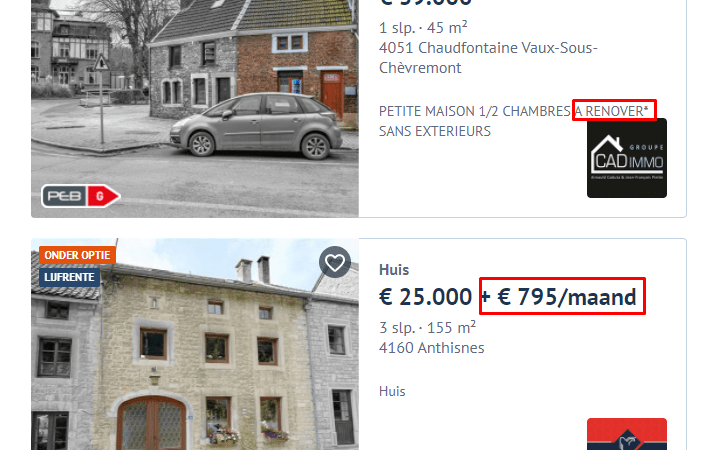The image size is (717, 450).
Task: Open the 4051 Chaudfontaine Vaux-Sous-Chèvremont address
Action: tap(488, 58)
